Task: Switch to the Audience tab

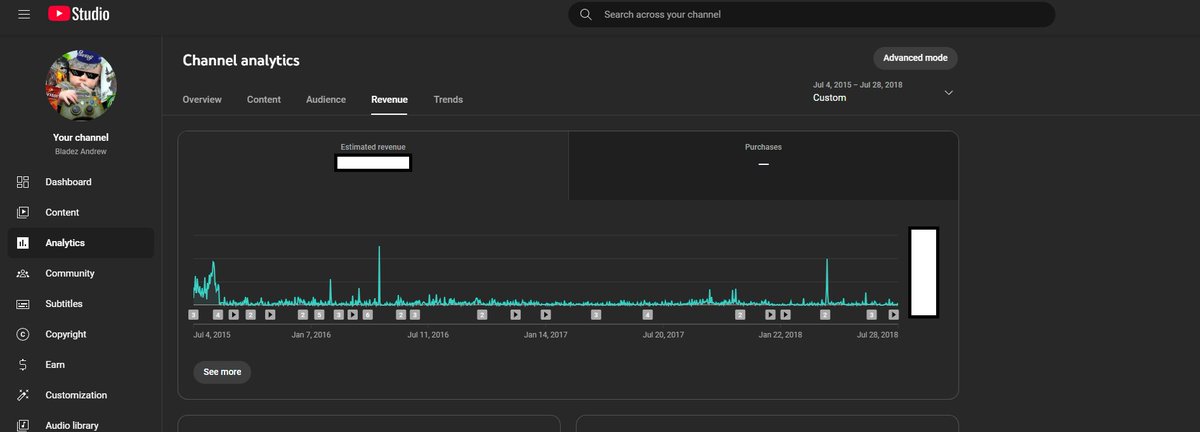Action: [326, 100]
